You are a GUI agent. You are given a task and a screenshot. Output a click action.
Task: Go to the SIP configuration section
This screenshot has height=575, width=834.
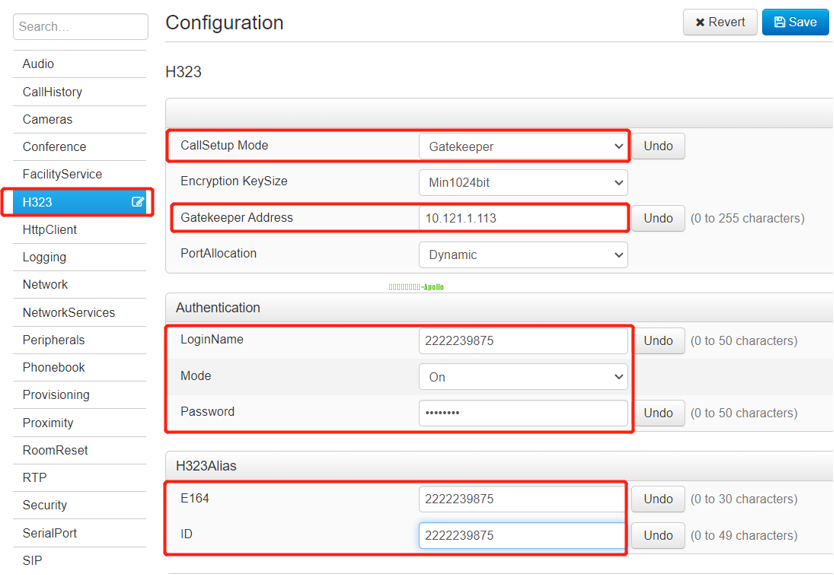[x=33, y=560]
